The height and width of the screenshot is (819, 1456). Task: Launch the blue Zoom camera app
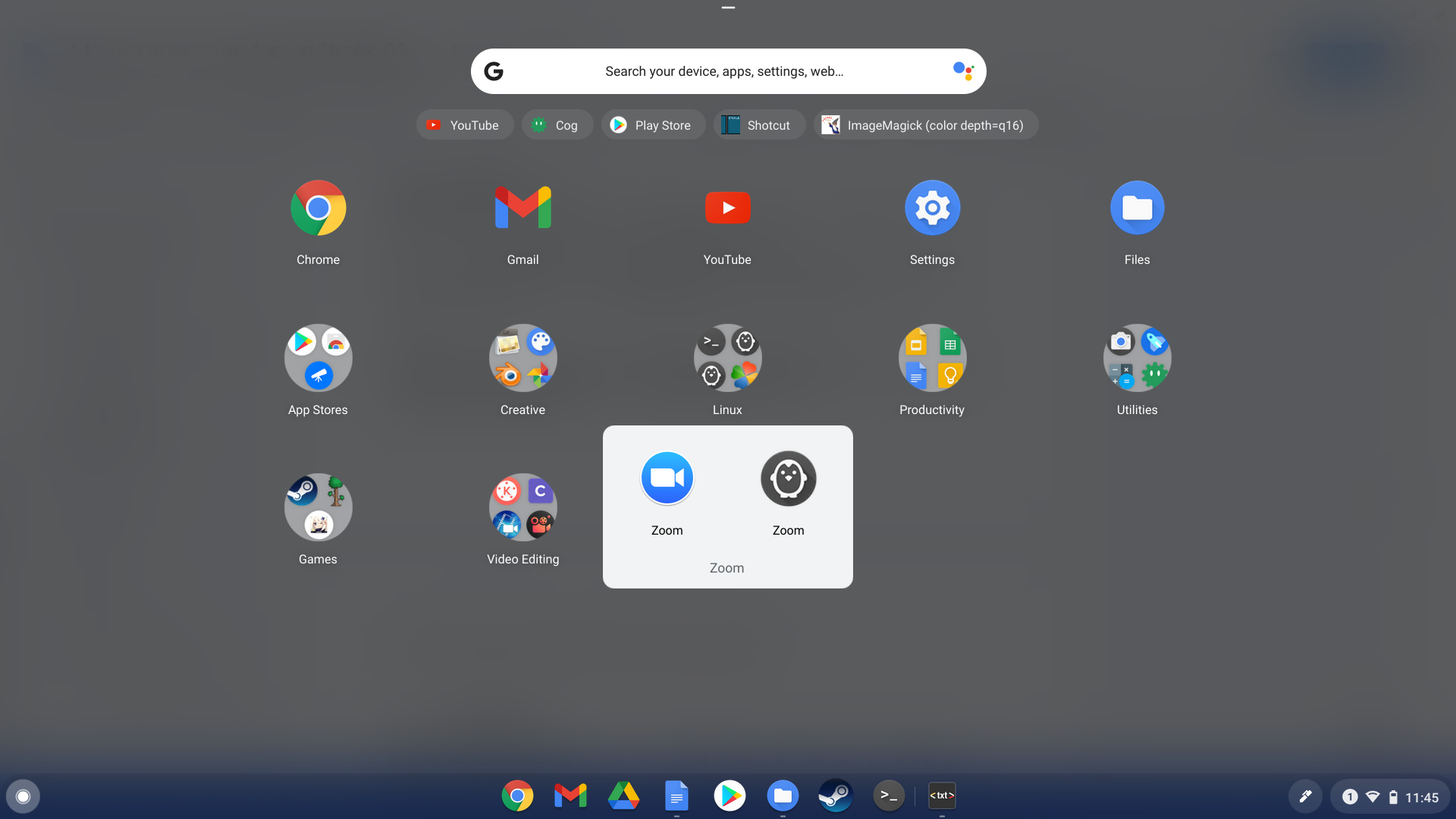point(667,479)
